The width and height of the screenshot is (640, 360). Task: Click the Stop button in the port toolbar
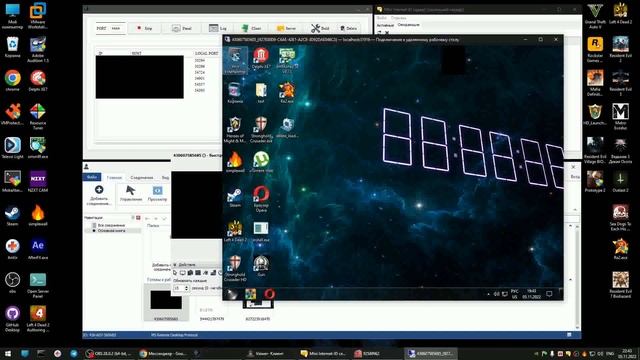(x=144, y=28)
